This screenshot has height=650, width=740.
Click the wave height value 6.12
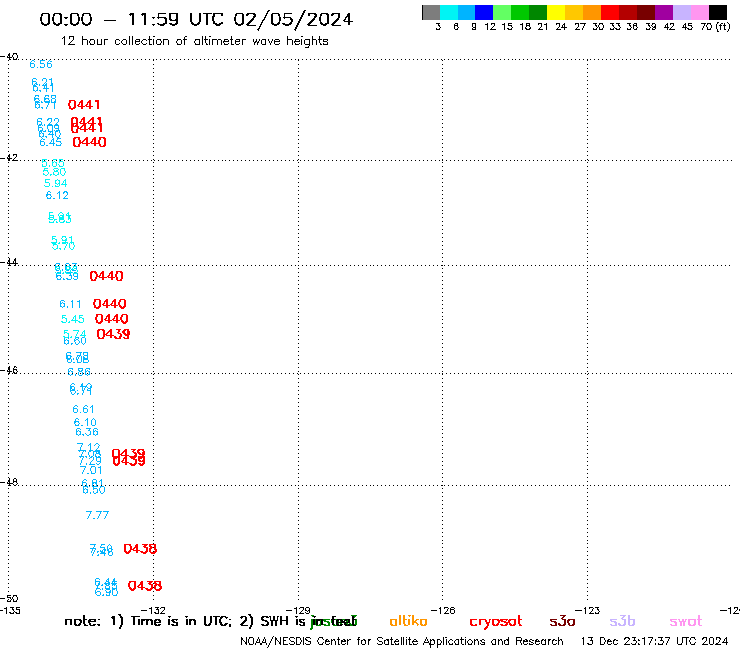tap(57, 195)
